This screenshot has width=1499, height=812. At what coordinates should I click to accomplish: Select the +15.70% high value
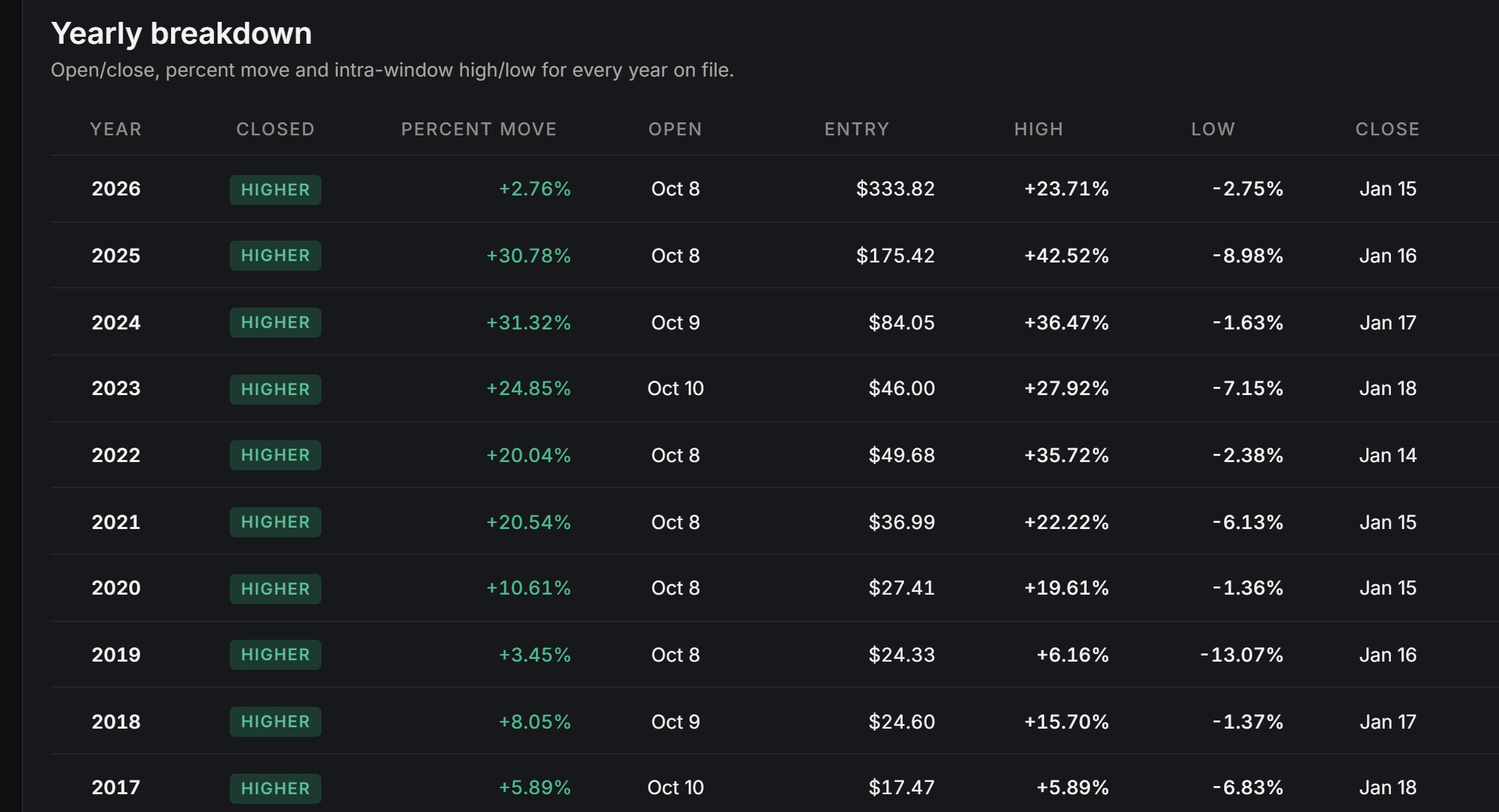click(x=1066, y=722)
